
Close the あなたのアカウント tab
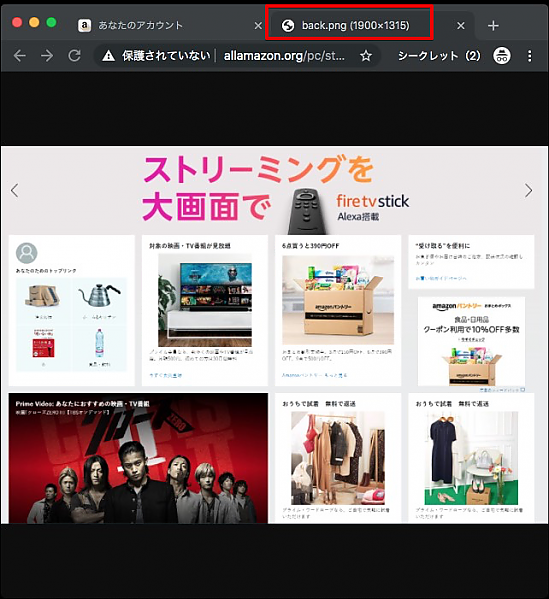tap(258, 26)
